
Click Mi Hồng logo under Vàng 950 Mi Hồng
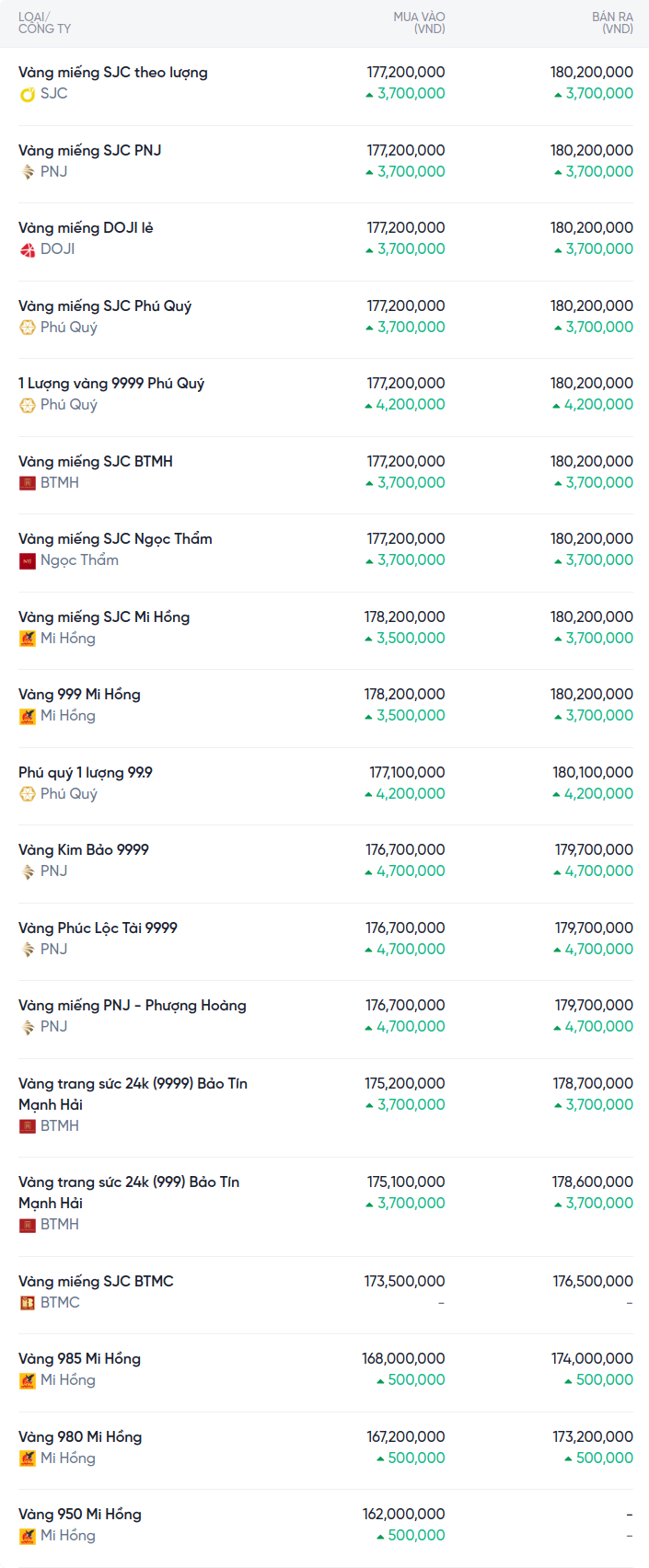tap(28, 1536)
